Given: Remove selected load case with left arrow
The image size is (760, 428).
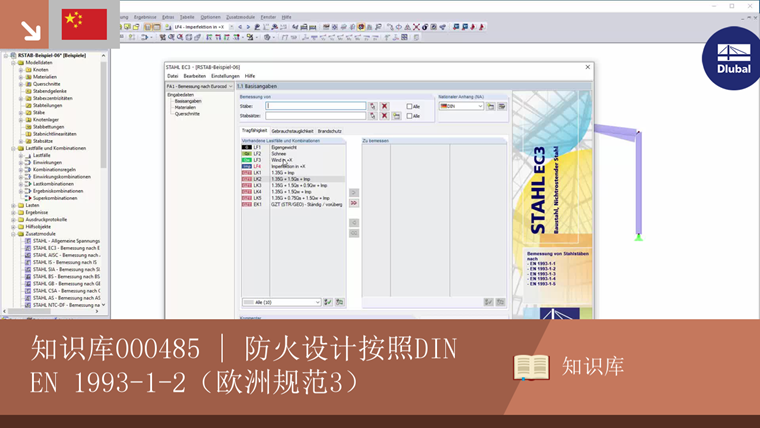Looking at the screenshot, I should [x=354, y=222].
